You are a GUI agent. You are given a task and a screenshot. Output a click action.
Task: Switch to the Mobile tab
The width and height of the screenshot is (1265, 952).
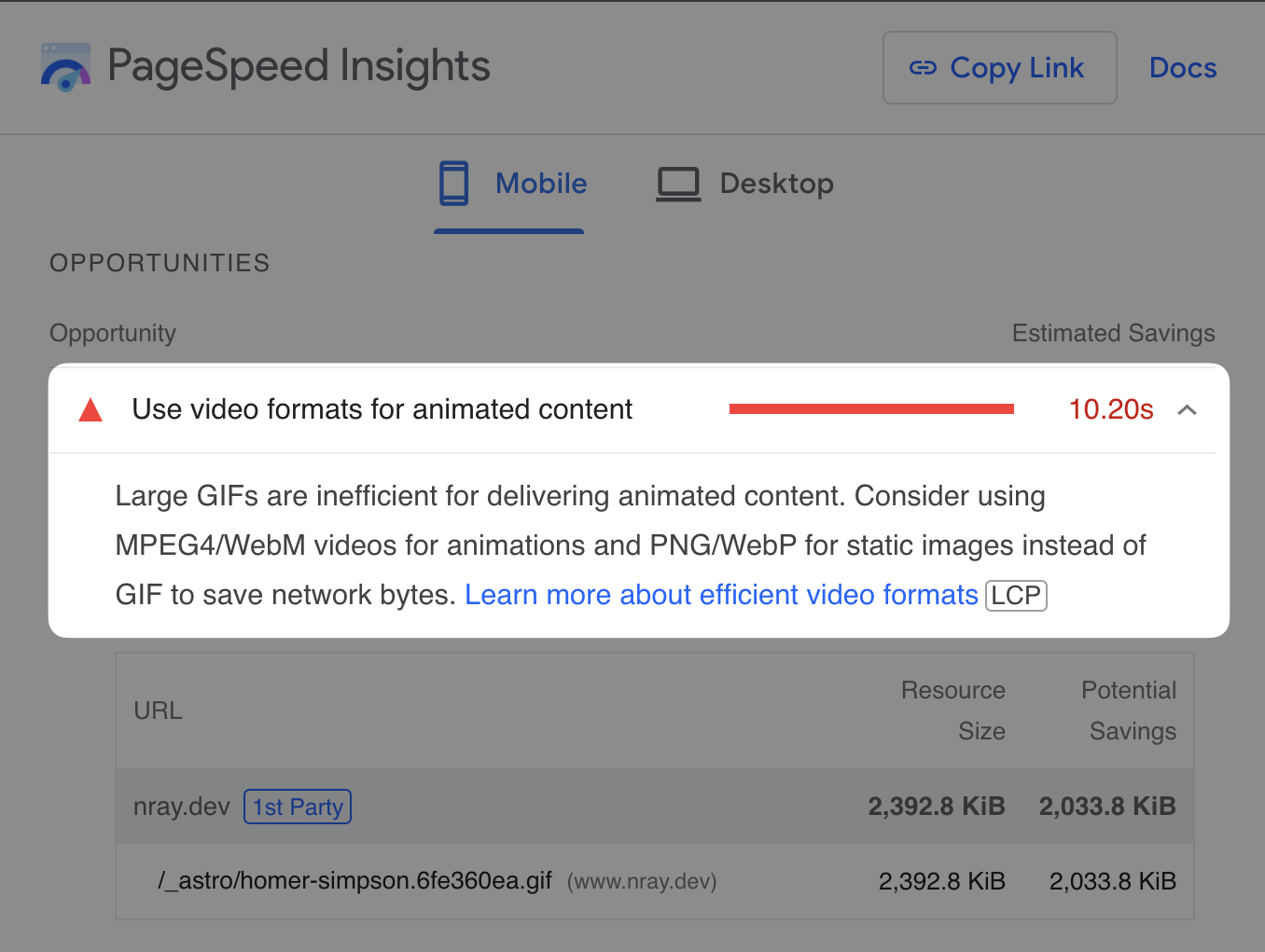509,185
